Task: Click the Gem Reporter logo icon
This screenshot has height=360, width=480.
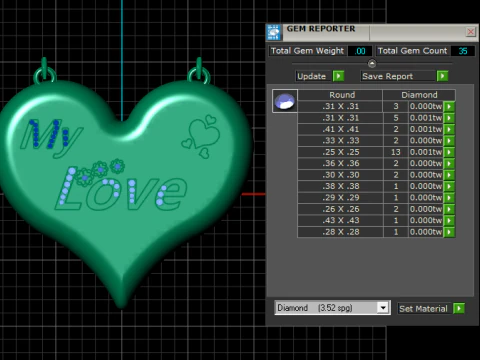Action: point(274,32)
